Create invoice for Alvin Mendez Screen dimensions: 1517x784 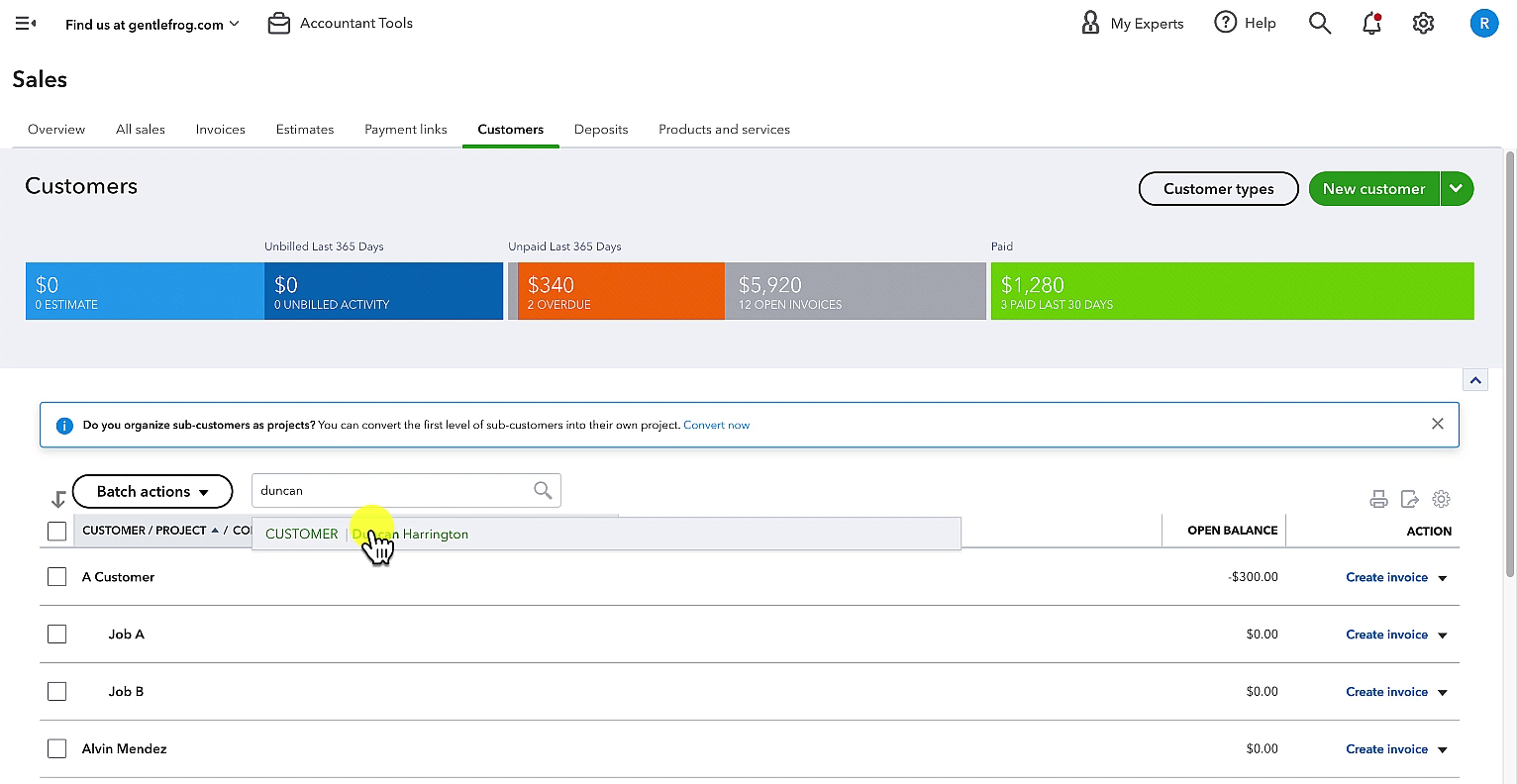pyautogui.click(x=1386, y=749)
